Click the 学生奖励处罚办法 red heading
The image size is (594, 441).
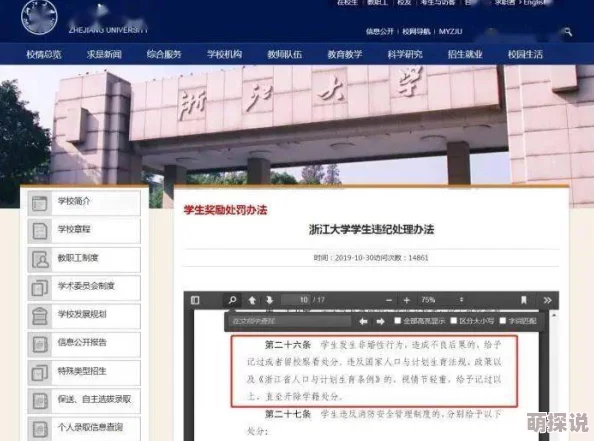225,210
